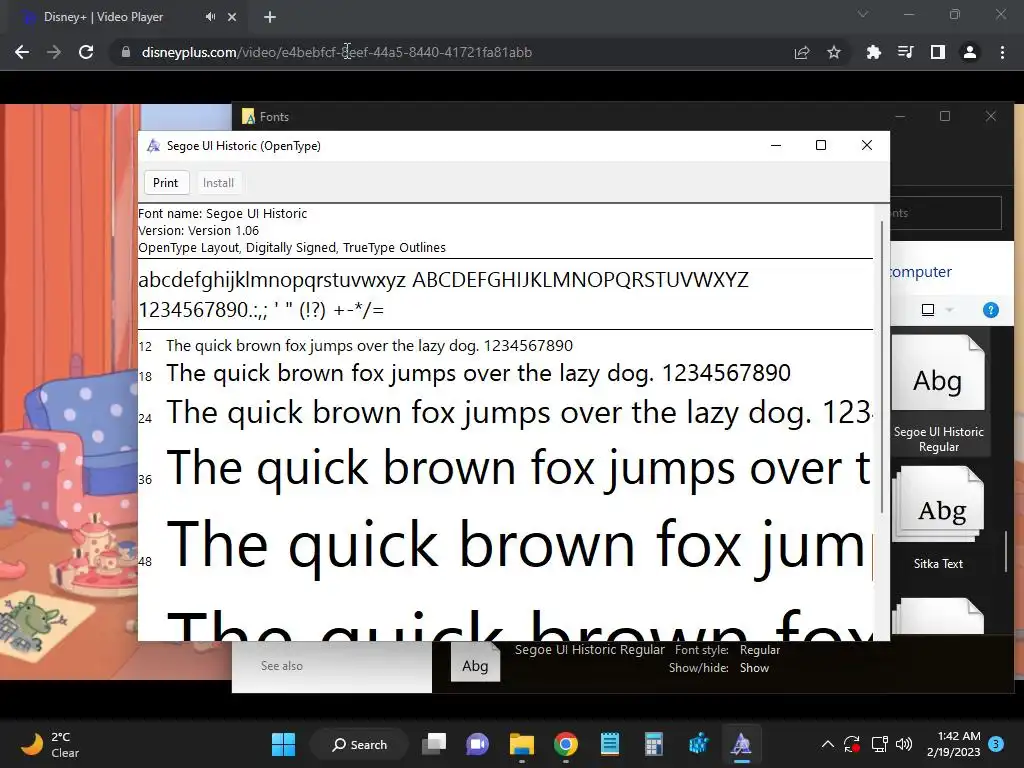Select the Disney+ Video Player tab
Image resolution: width=1024 pixels, height=768 pixels.
point(124,17)
